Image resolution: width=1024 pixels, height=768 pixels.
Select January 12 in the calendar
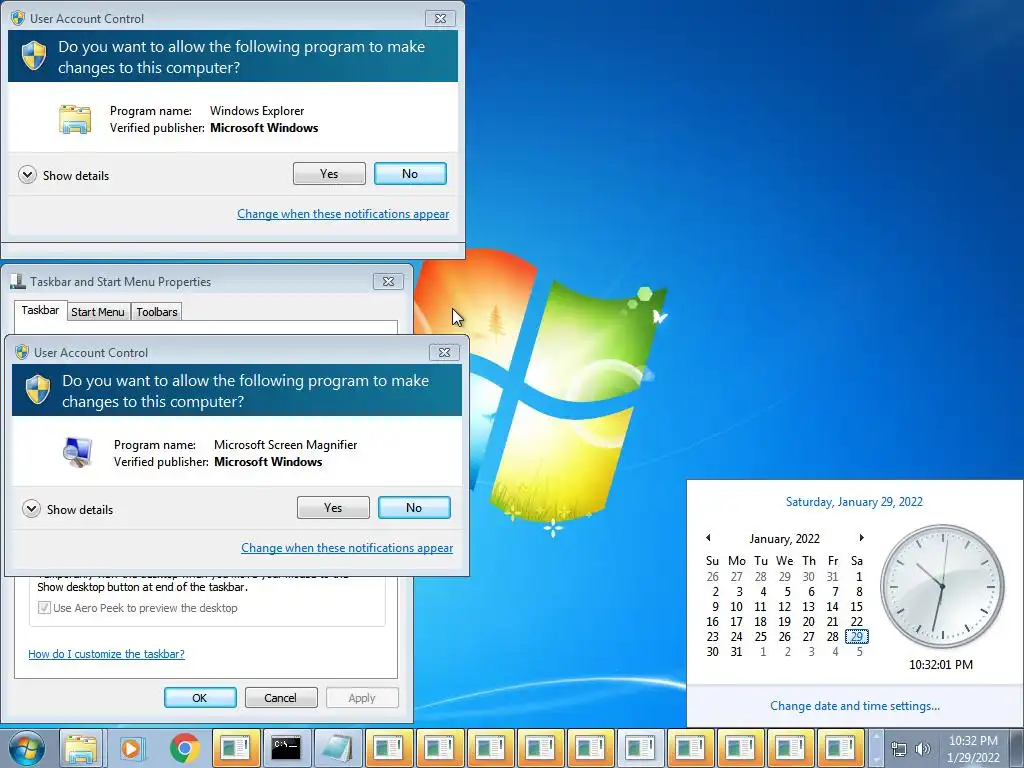784,606
